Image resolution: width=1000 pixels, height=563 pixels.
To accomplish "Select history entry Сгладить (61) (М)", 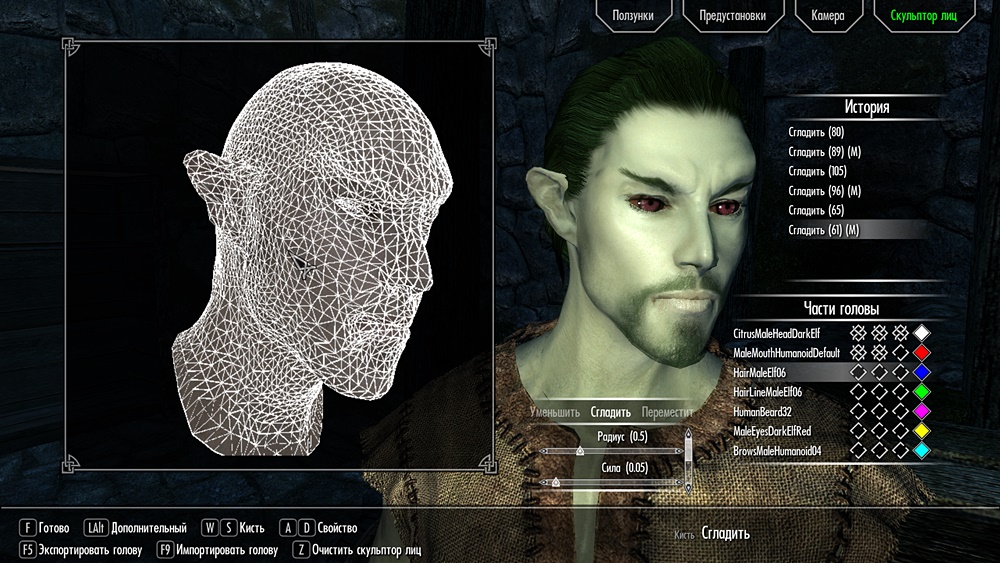I will pyautogui.click(x=824, y=230).
